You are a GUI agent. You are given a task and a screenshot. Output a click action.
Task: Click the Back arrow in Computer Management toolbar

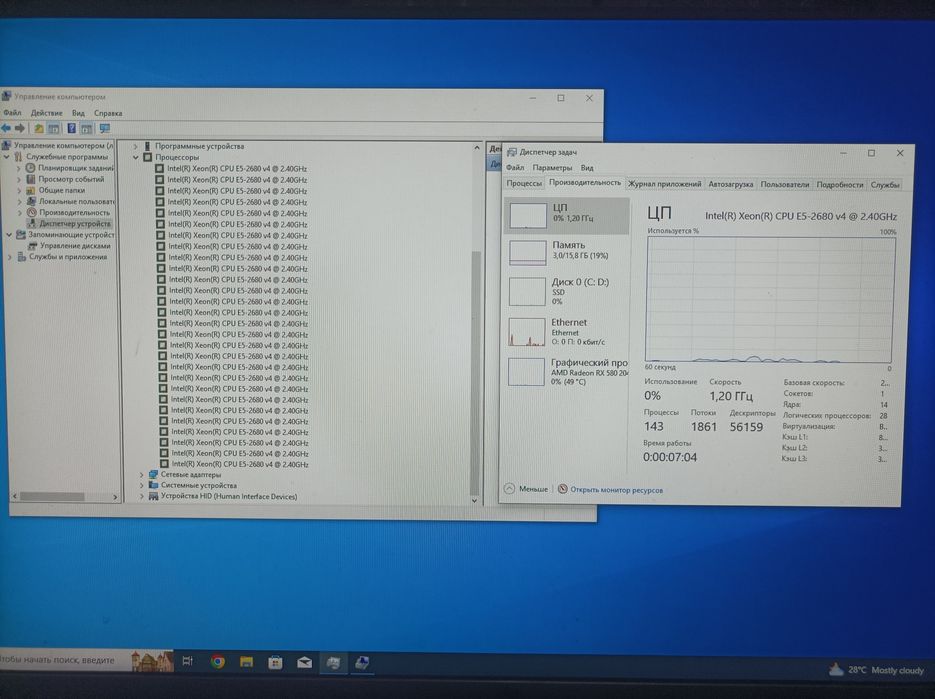point(6,128)
